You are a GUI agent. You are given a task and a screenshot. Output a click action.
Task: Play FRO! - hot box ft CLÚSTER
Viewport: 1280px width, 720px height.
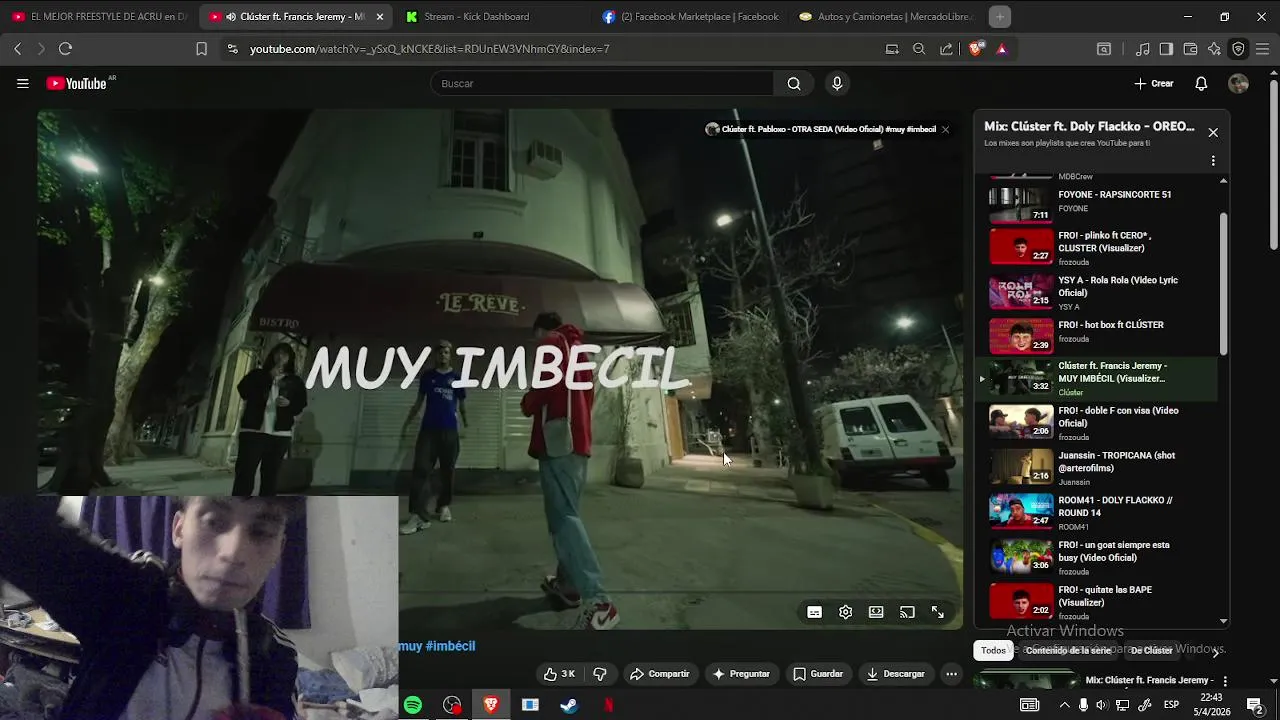[x=1098, y=337]
